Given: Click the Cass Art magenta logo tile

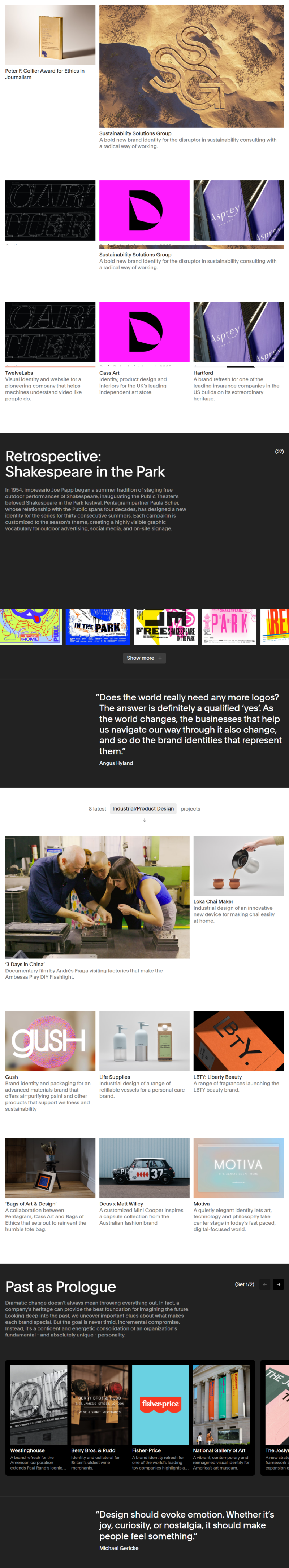Looking at the screenshot, I should click(144, 332).
